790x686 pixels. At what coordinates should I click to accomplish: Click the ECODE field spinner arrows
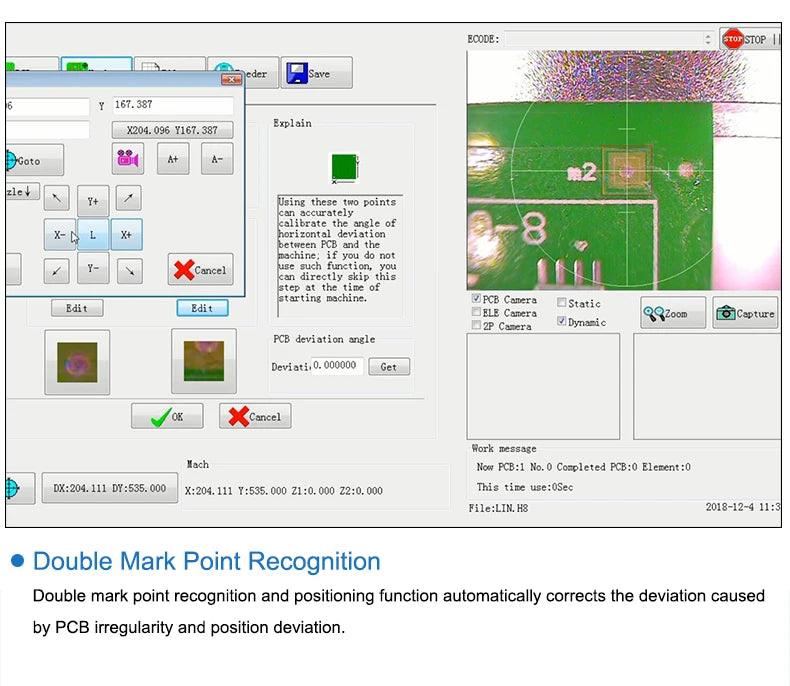coord(708,39)
